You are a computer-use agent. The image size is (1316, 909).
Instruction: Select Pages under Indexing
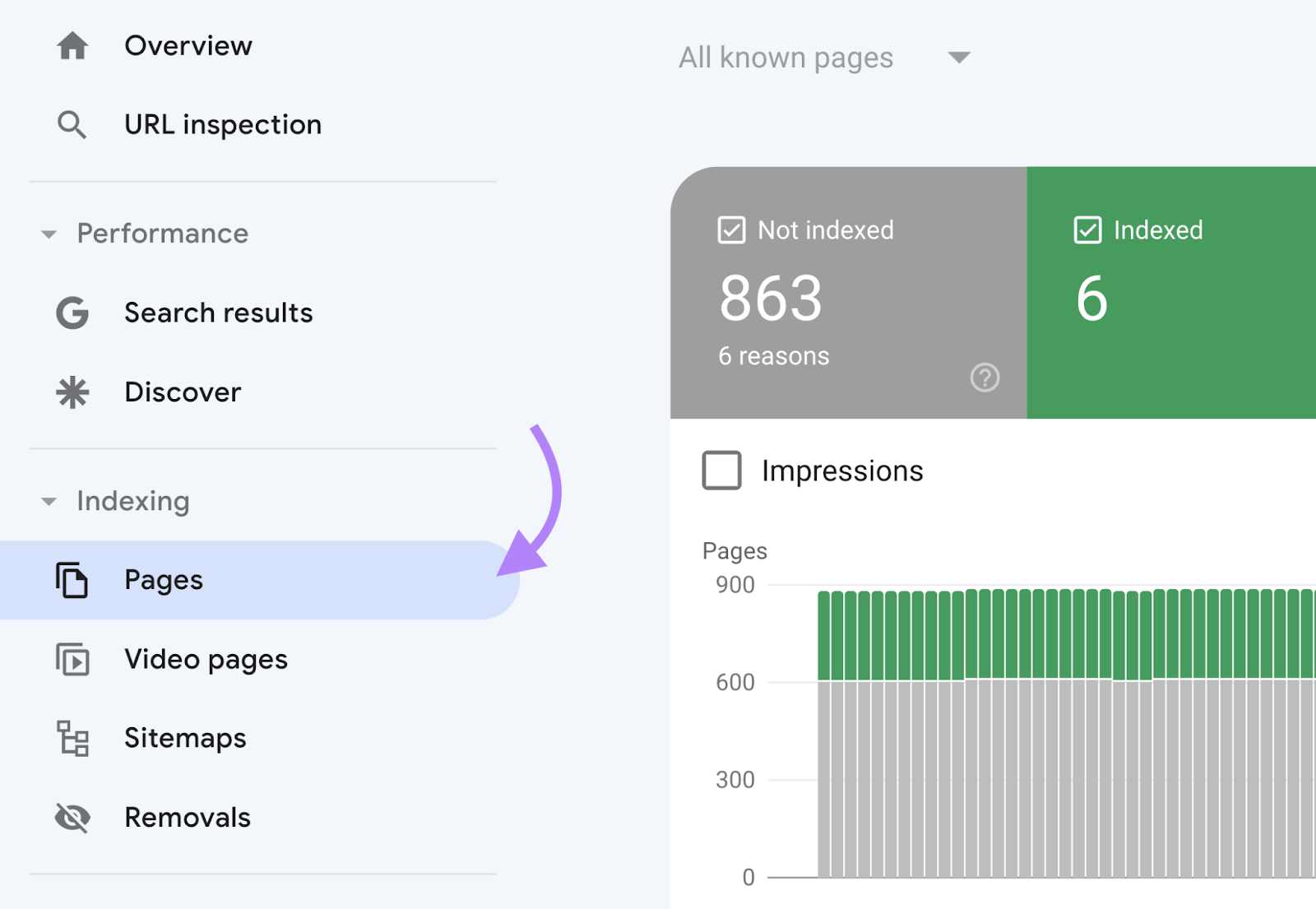tap(259, 580)
